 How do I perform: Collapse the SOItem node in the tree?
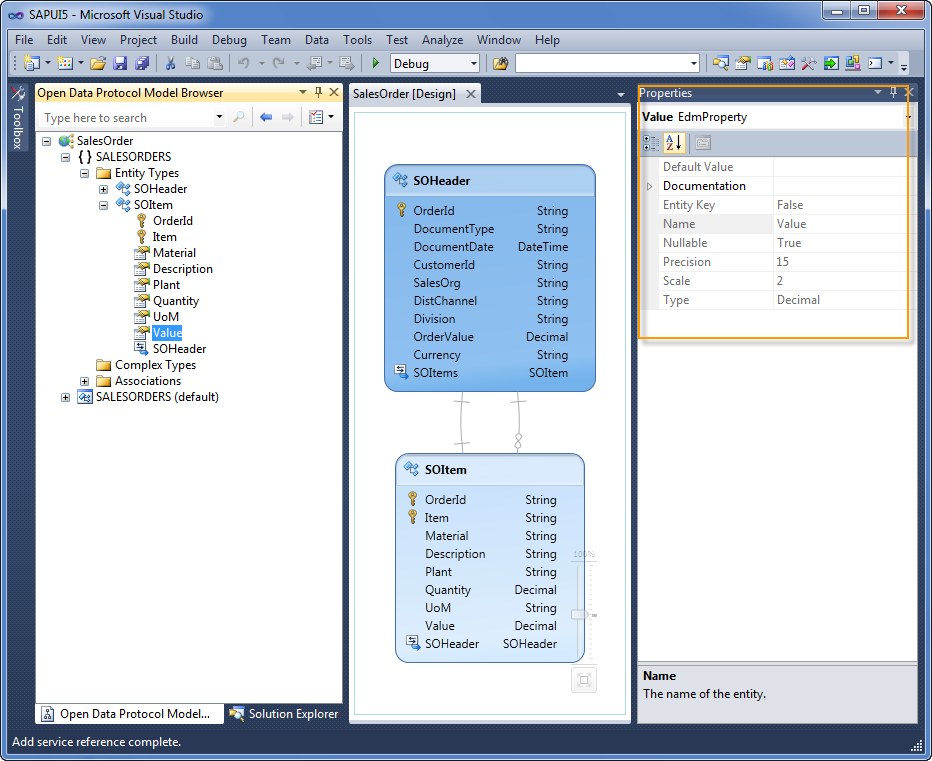tap(104, 205)
